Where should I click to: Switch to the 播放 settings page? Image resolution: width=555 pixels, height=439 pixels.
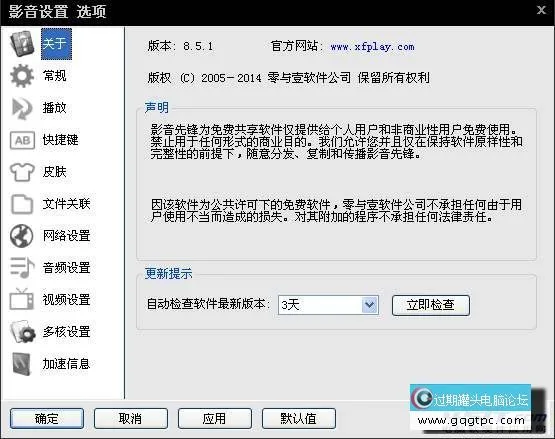55,108
